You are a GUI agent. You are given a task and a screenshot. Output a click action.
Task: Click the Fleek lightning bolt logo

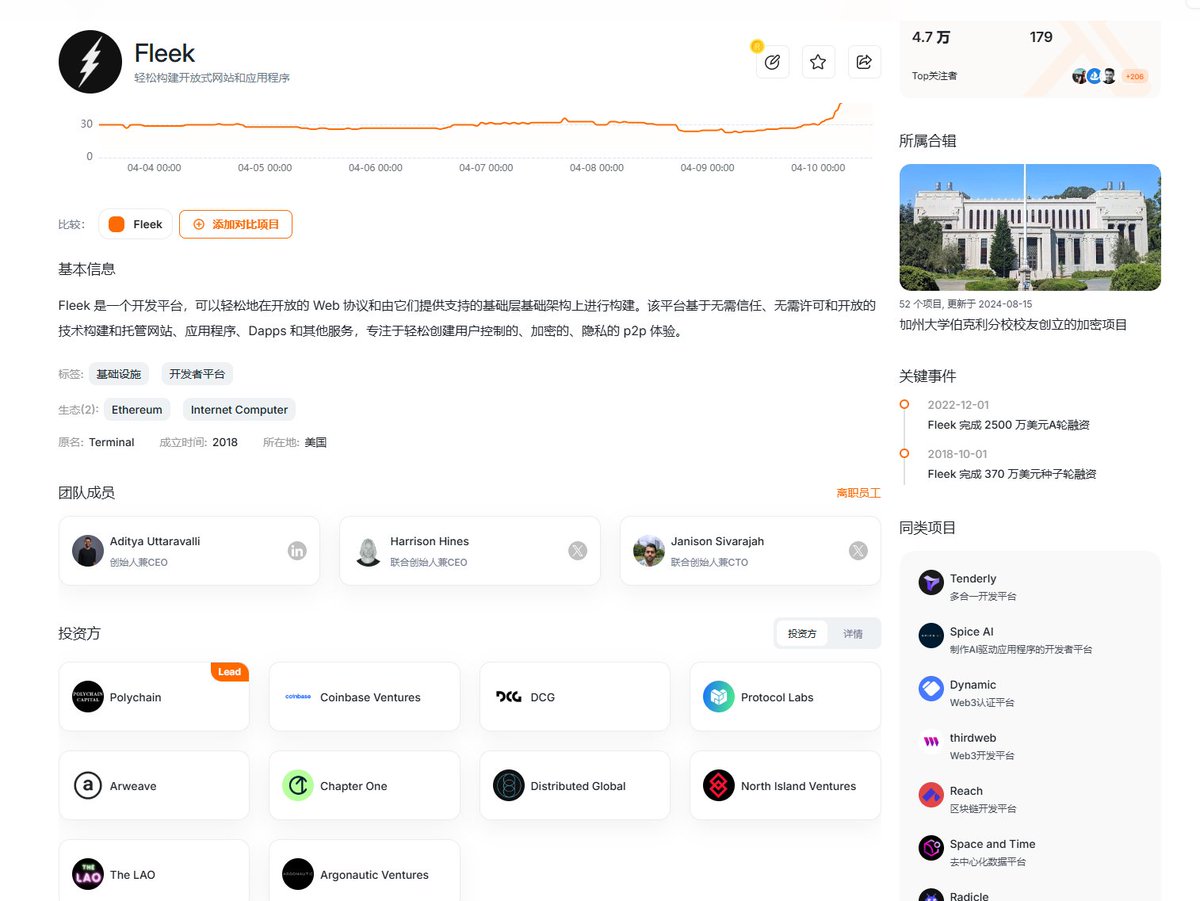coord(90,62)
